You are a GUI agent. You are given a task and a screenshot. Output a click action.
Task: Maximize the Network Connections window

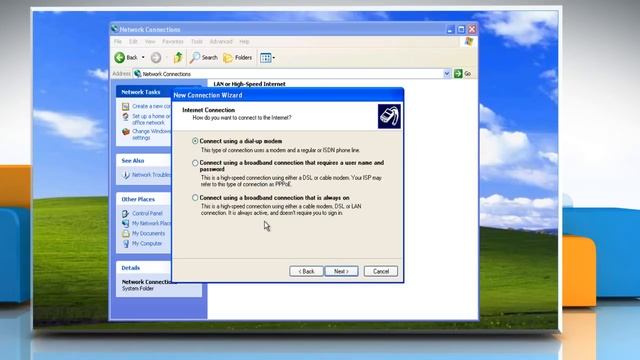pos(461,29)
